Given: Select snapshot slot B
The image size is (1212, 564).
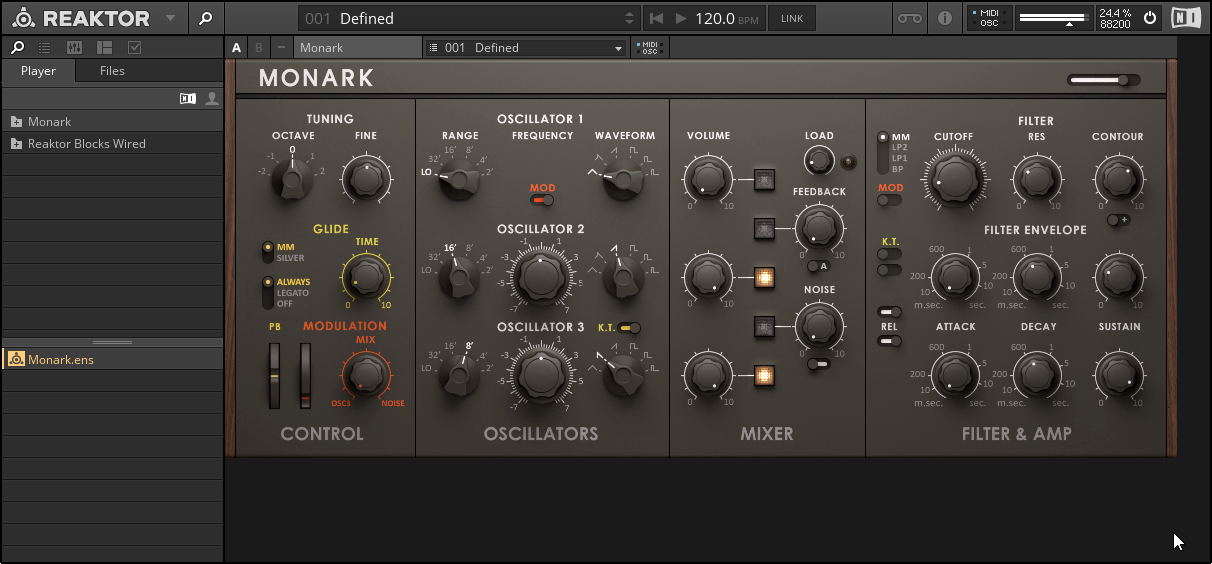Looking at the screenshot, I should point(259,47).
